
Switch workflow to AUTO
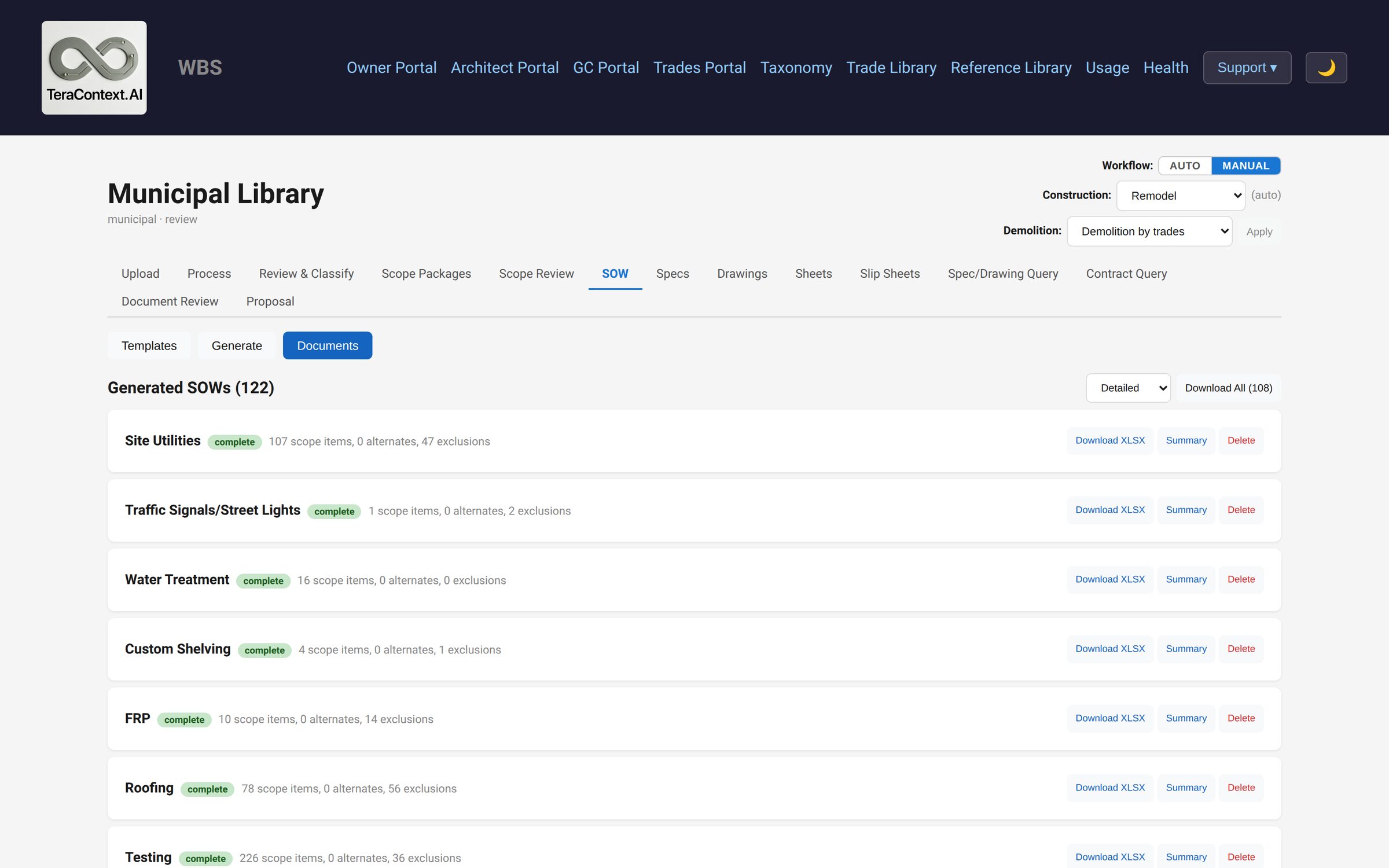pyautogui.click(x=1185, y=165)
